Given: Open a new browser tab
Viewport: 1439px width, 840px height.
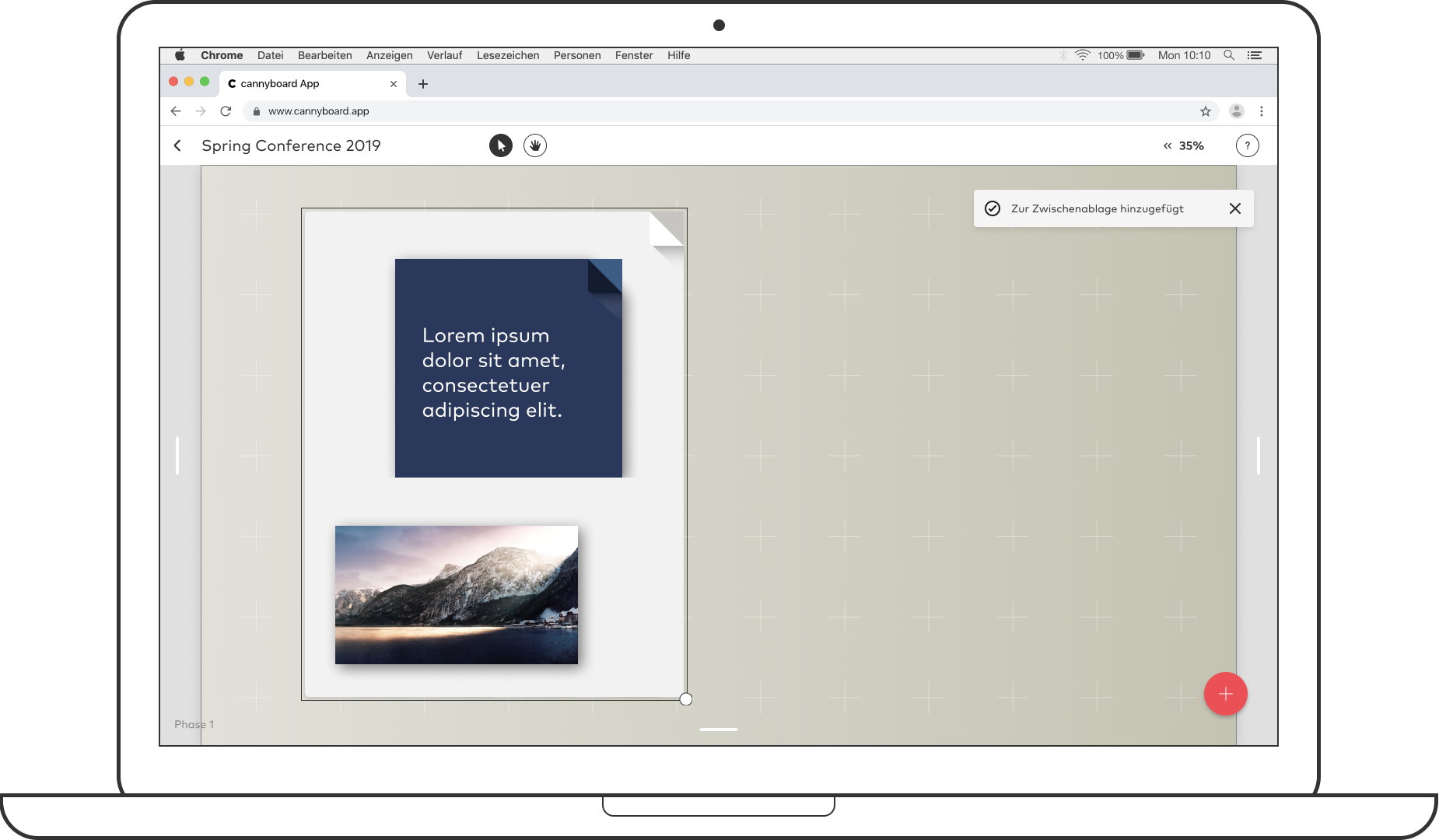Looking at the screenshot, I should point(423,84).
